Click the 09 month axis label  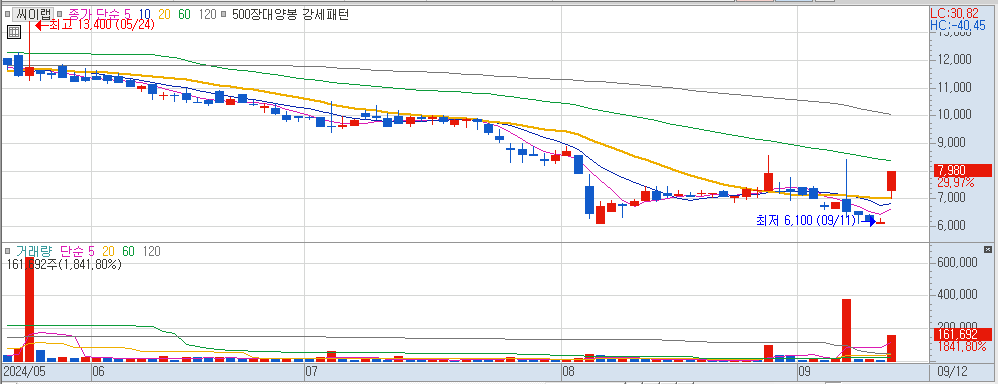click(x=805, y=370)
